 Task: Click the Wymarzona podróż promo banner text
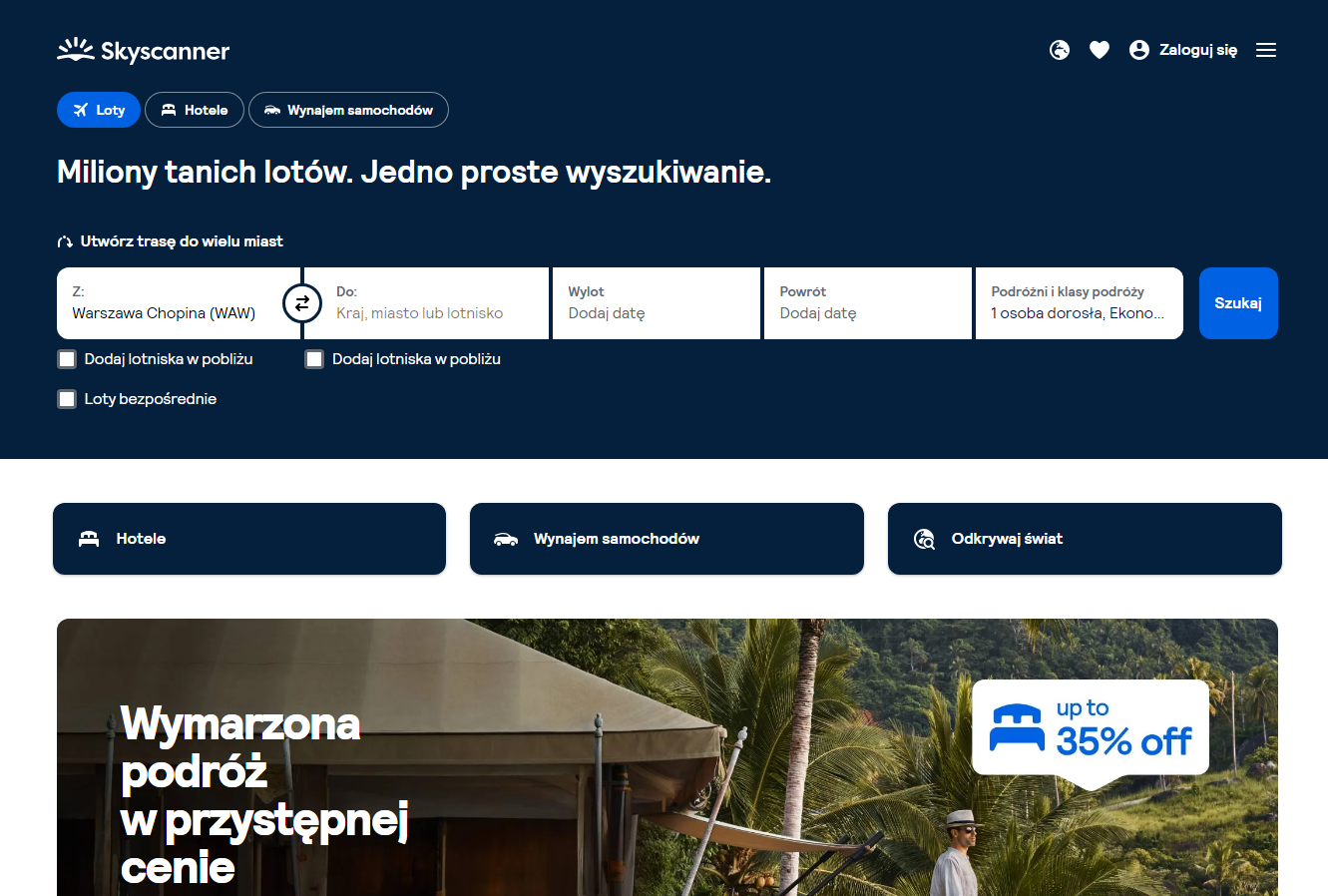(x=264, y=795)
